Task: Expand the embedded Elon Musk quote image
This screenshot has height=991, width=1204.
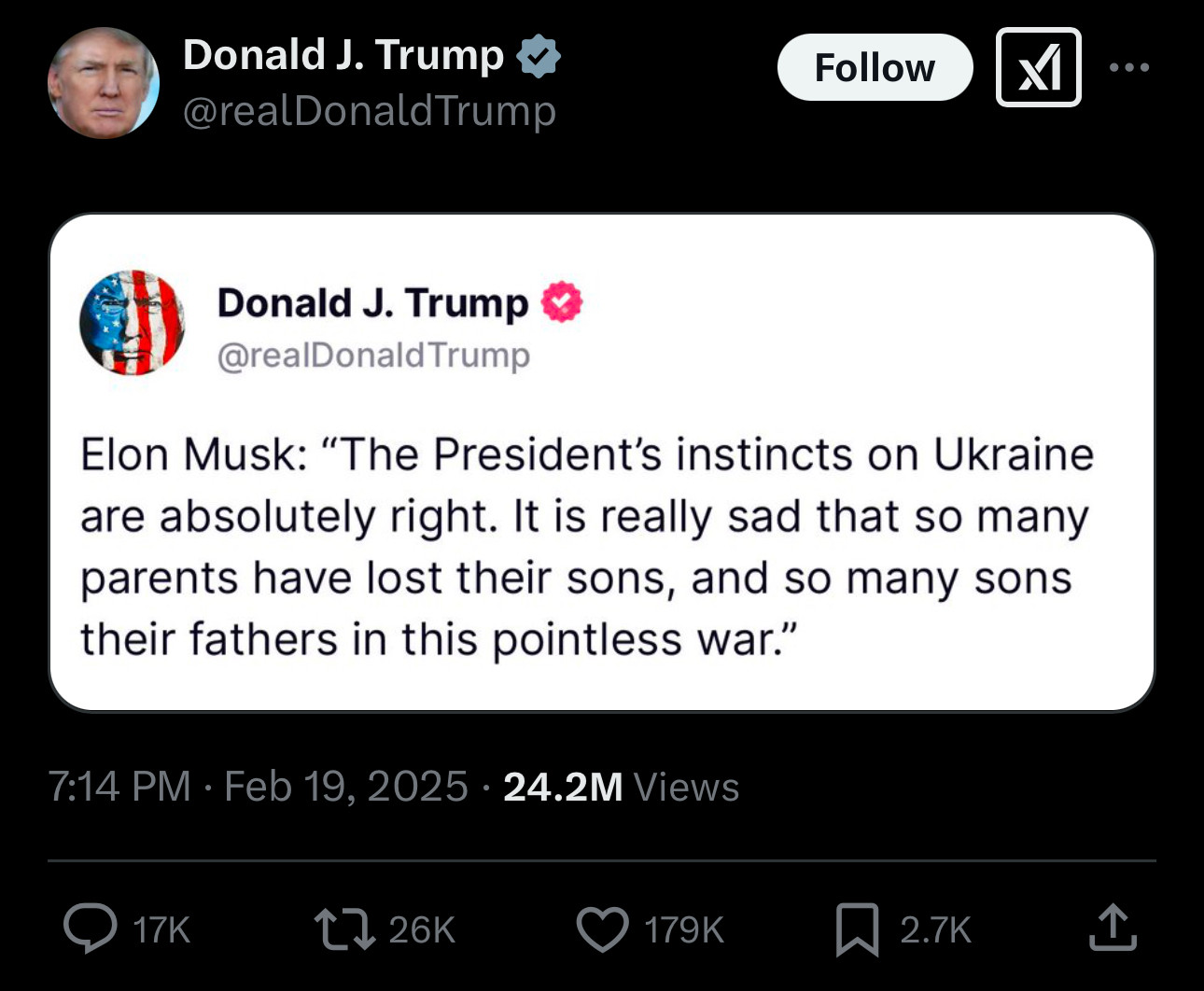Action: coord(602,462)
